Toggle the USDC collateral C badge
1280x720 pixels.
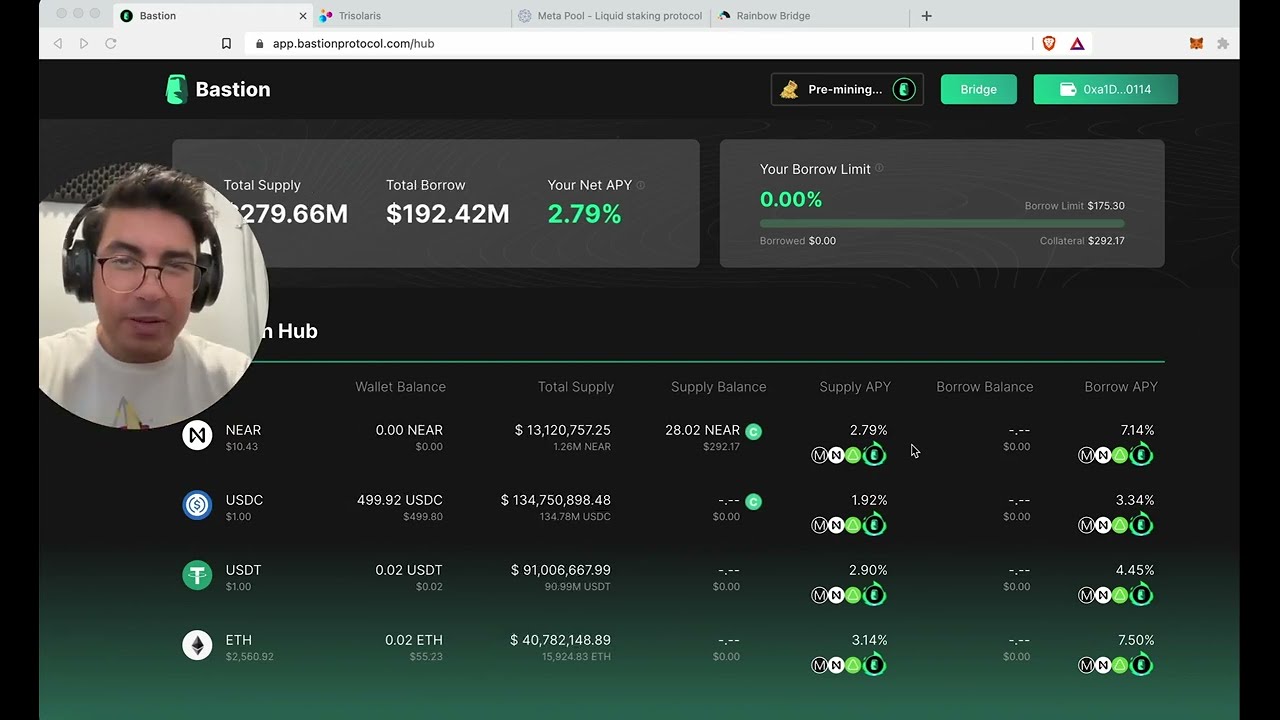754,502
